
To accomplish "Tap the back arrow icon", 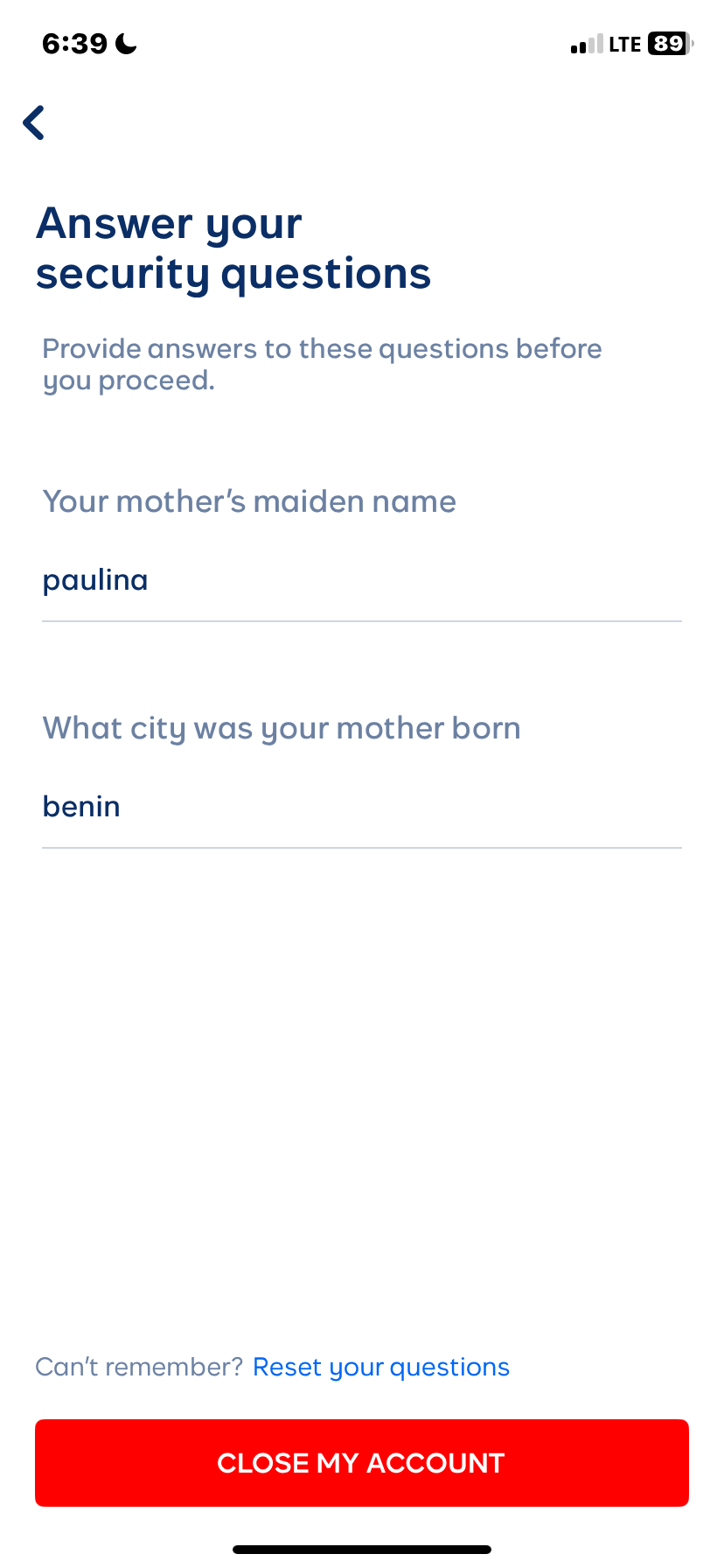I will pyautogui.click(x=34, y=122).
